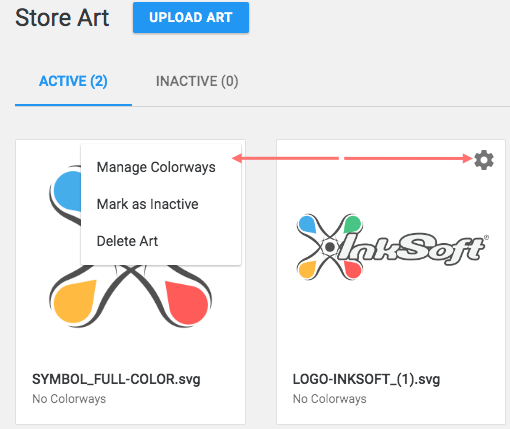Click the UPLOAD ART button

pos(191,17)
